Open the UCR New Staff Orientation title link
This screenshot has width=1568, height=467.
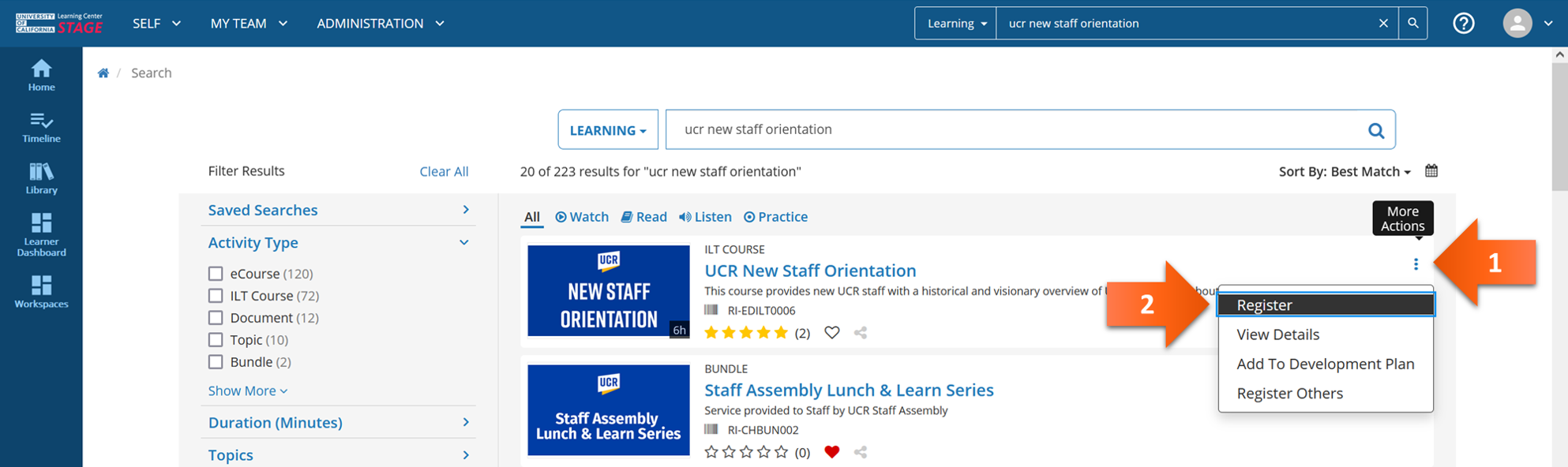pyautogui.click(x=810, y=271)
